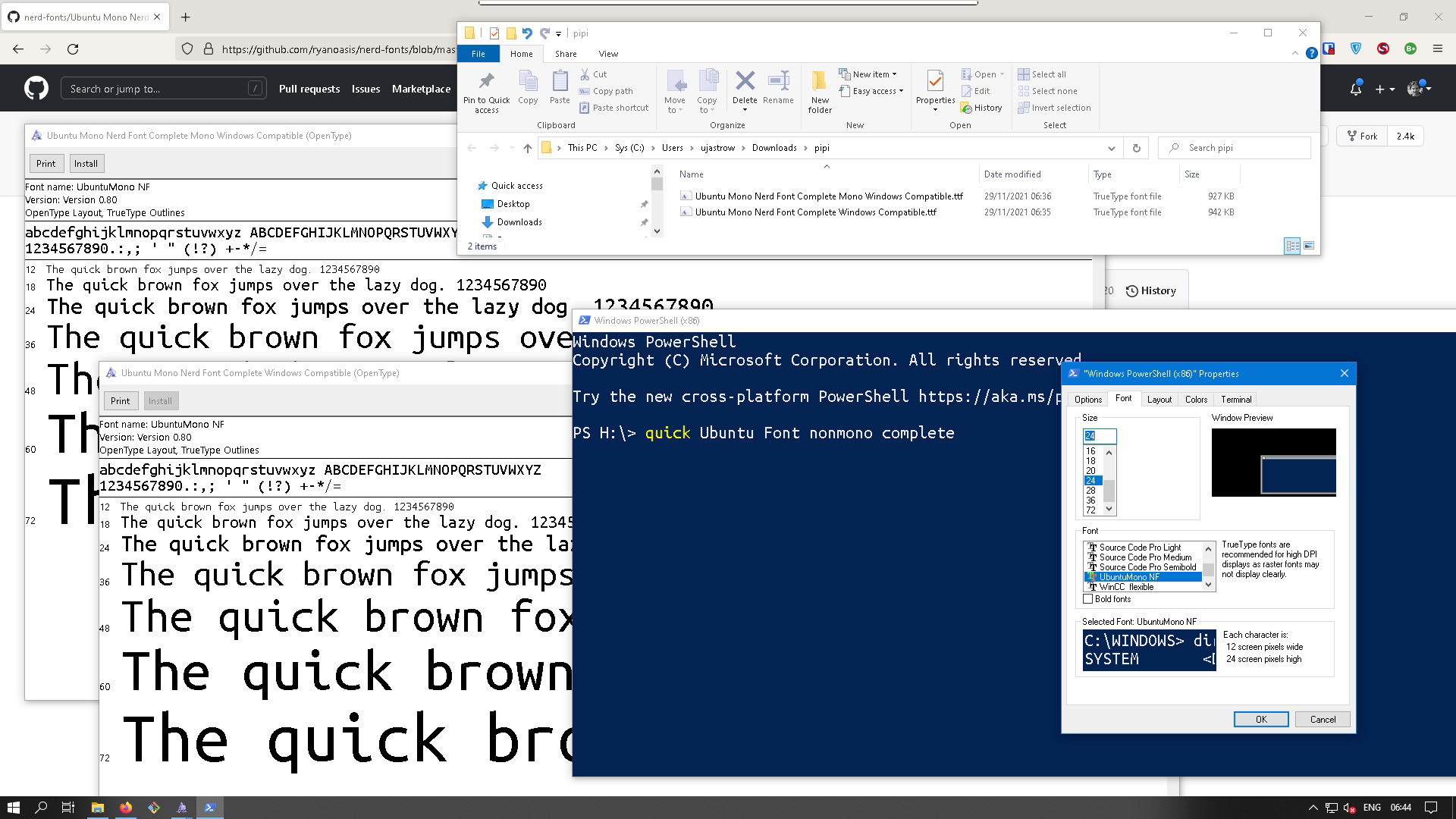Go up one folder level in Explorer
1456x819 pixels.
pos(528,148)
